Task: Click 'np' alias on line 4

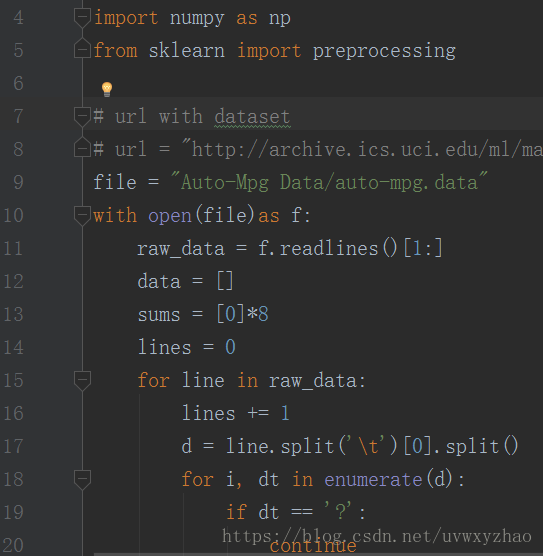Action: tap(279, 19)
